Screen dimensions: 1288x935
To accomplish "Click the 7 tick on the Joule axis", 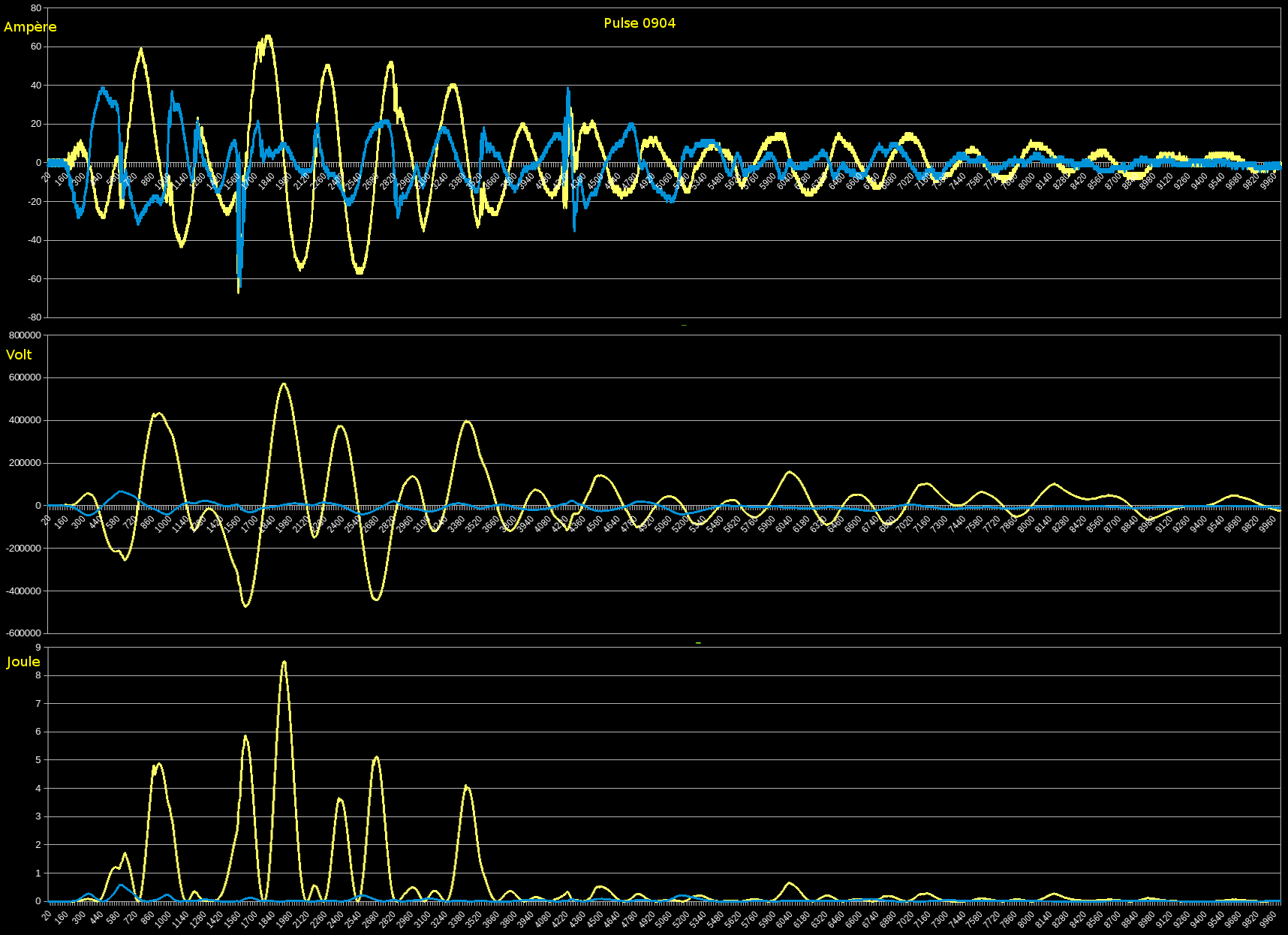I will click(38, 704).
